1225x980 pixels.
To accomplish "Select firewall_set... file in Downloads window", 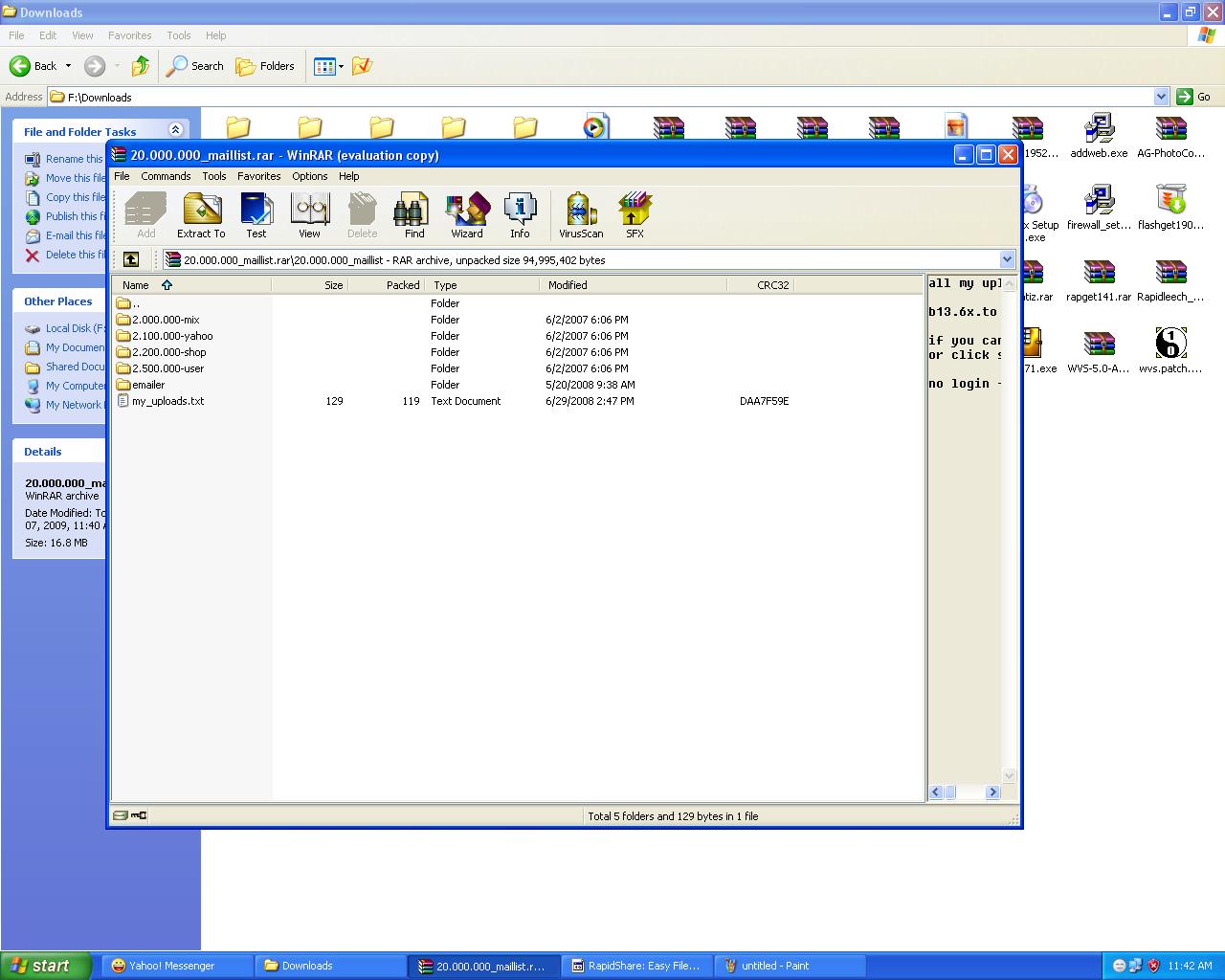I will click(1099, 209).
